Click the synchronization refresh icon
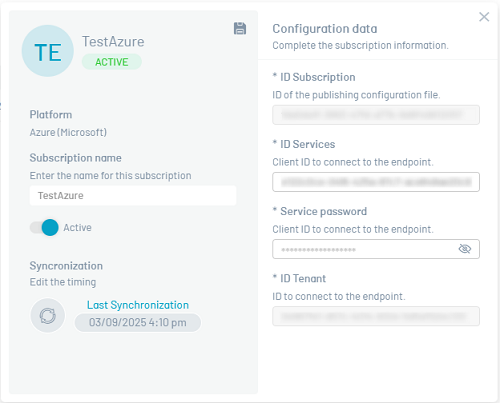500x403 pixels. coord(48,315)
